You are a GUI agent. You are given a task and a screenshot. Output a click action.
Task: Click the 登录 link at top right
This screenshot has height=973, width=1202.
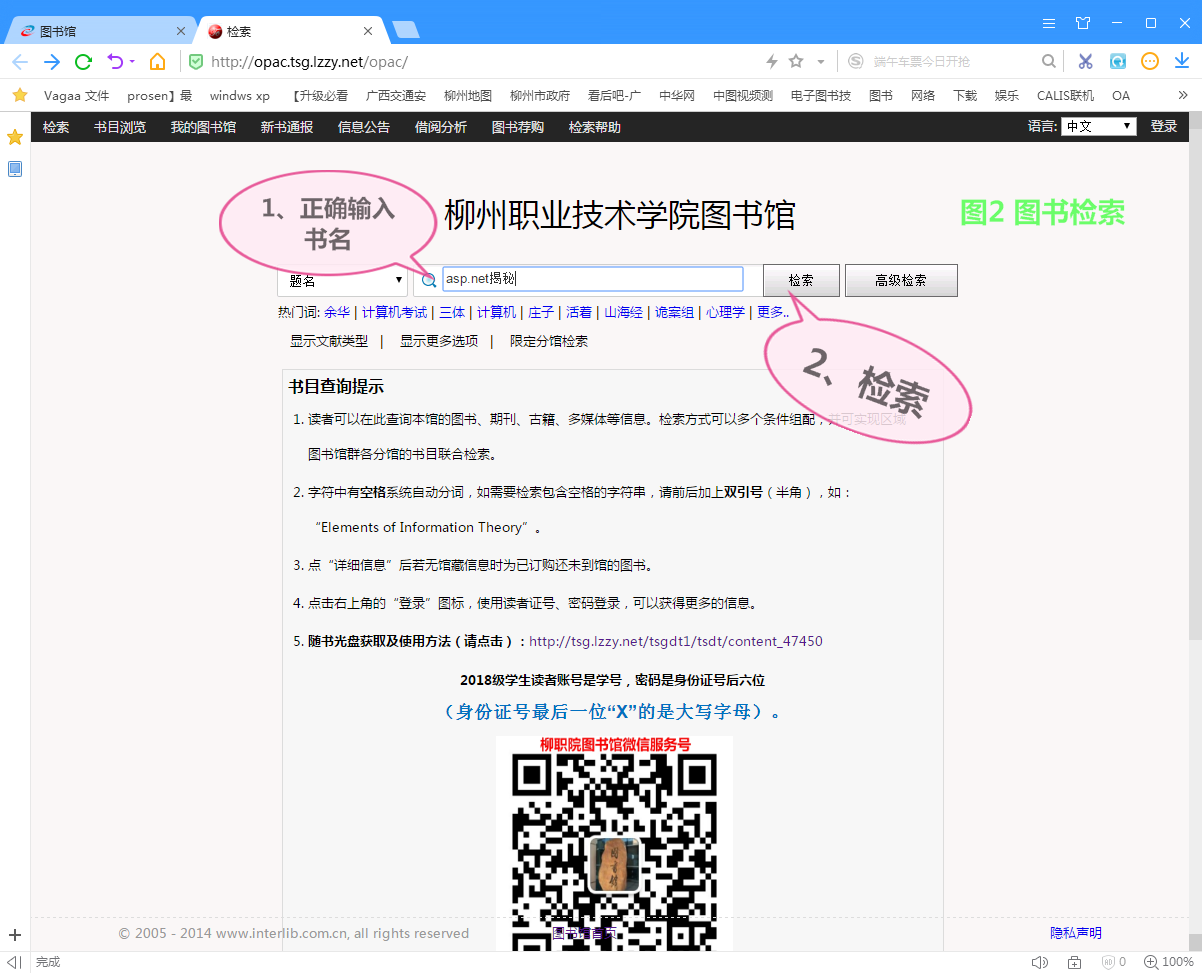tap(1163, 127)
